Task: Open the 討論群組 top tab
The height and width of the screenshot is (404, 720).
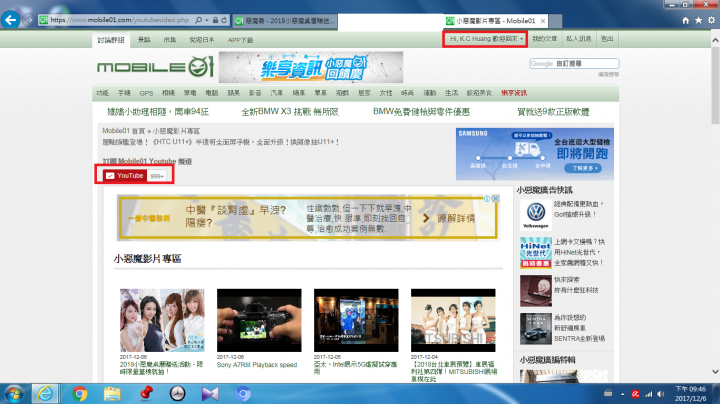Action: pyautogui.click(x=111, y=40)
